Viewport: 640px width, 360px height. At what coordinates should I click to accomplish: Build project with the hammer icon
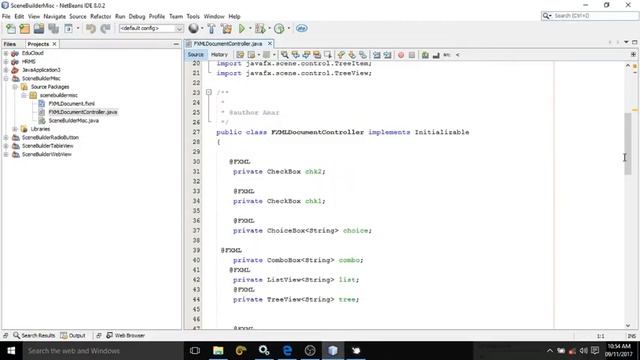point(211,29)
